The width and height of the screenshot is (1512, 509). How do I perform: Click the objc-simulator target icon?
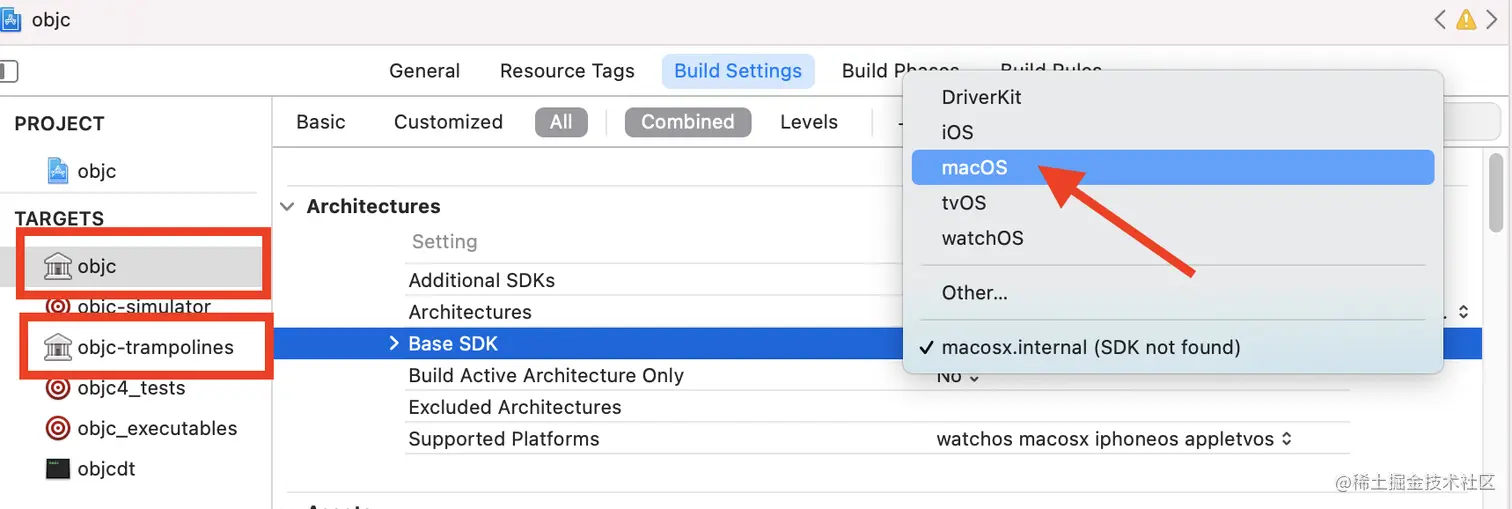58,307
